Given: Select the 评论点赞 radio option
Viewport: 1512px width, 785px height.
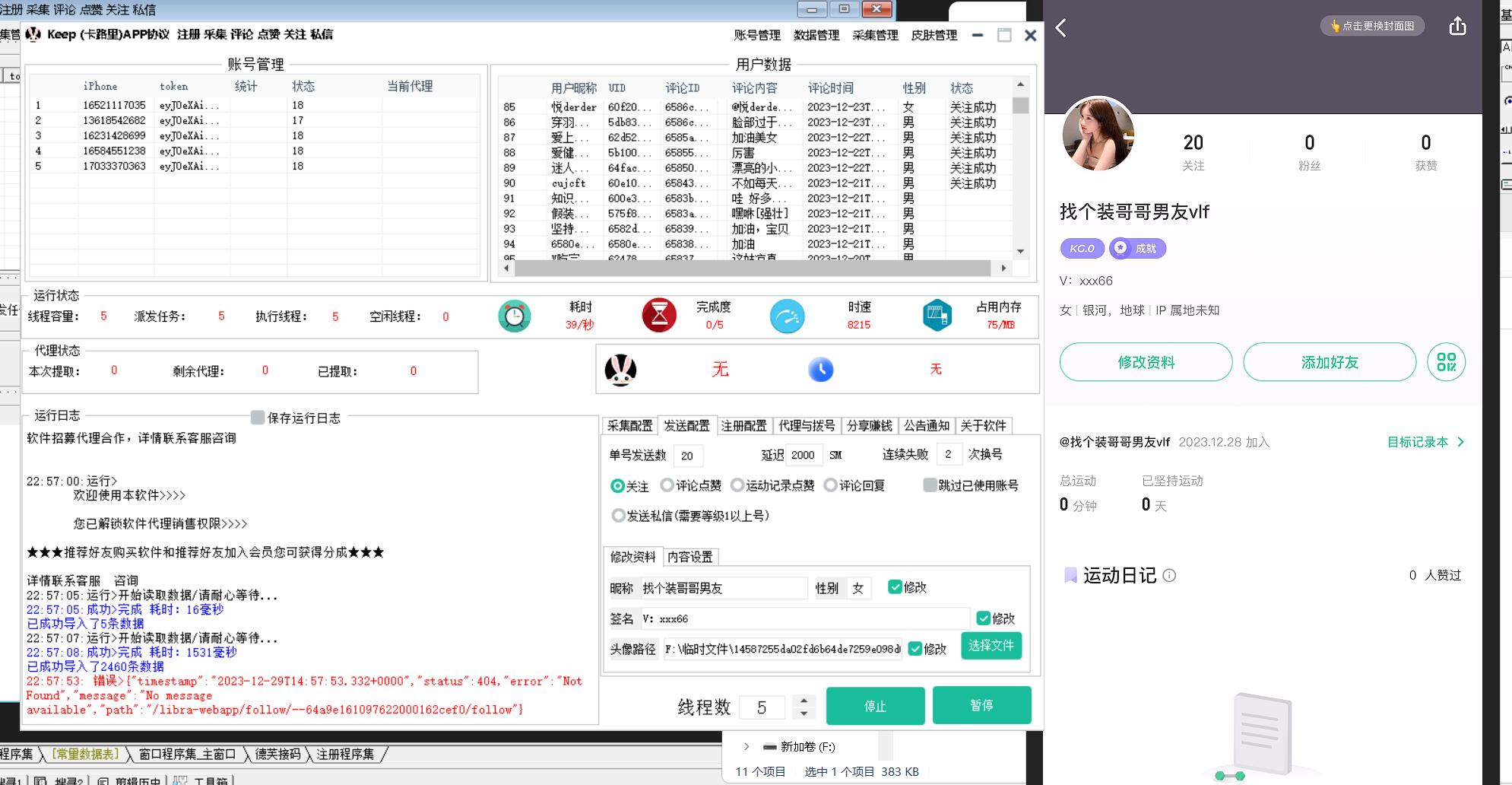Looking at the screenshot, I should [x=667, y=485].
